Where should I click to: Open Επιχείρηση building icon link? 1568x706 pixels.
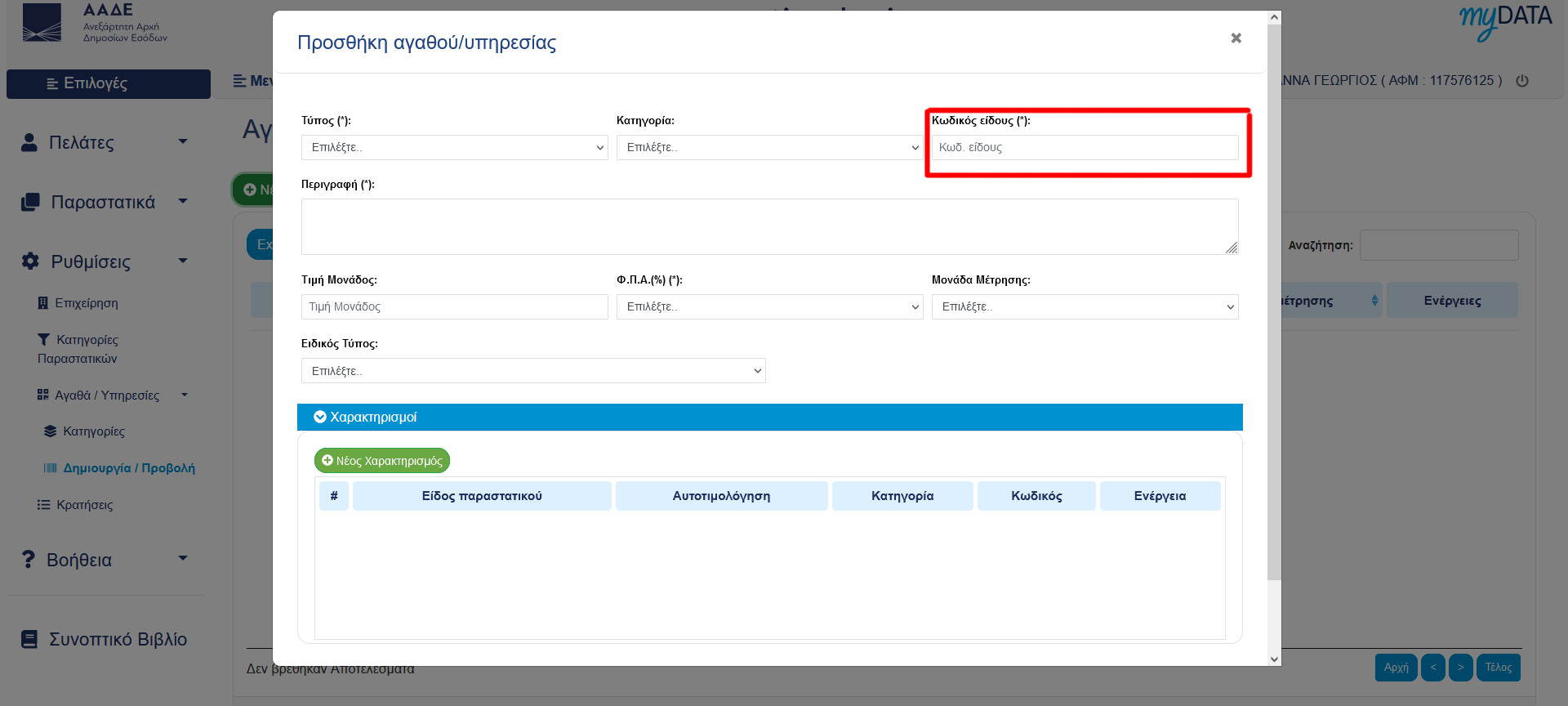43,303
